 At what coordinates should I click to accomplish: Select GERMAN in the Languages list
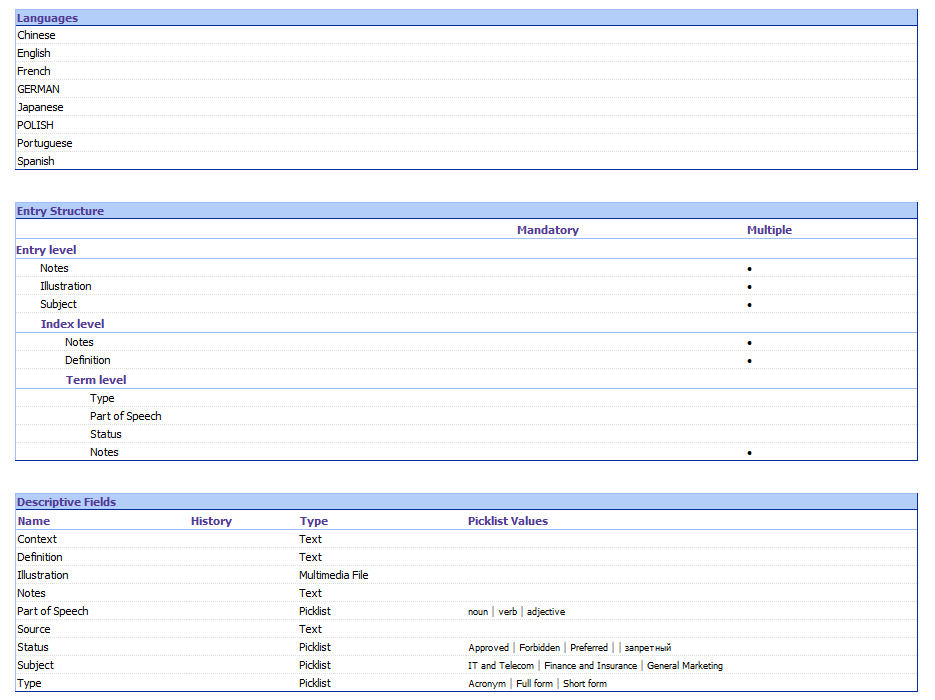38,89
